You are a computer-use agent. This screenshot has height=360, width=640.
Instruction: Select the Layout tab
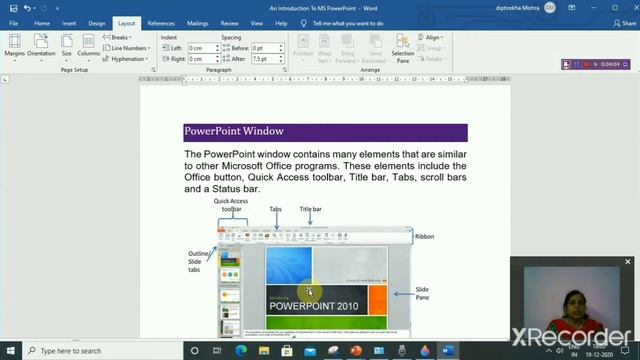(127, 23)
